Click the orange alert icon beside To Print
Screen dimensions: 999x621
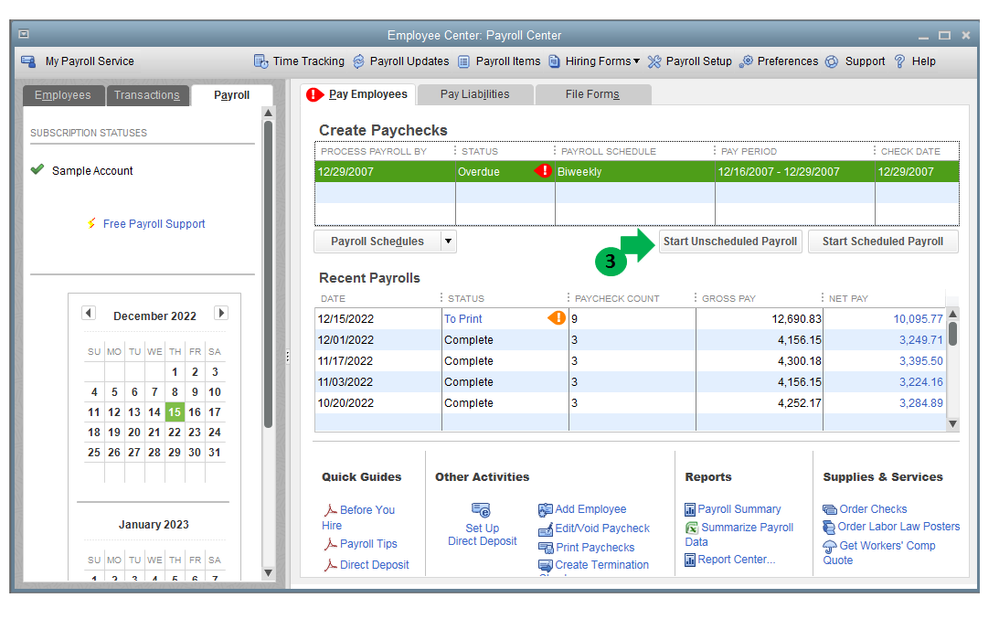point(557,318)
